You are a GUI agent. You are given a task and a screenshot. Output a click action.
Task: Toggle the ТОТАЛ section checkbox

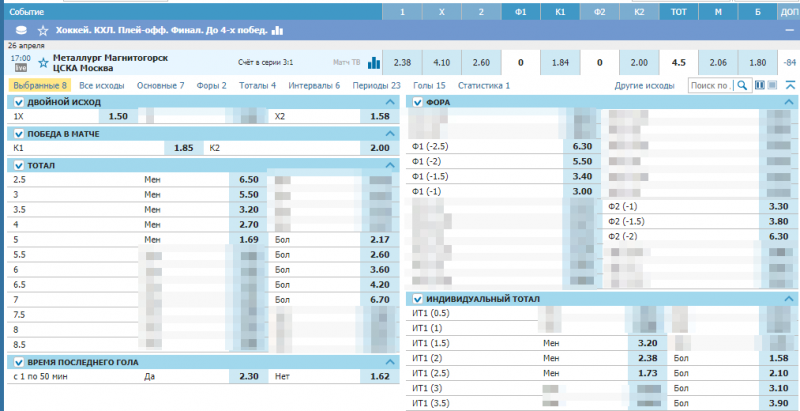(15, 164)
